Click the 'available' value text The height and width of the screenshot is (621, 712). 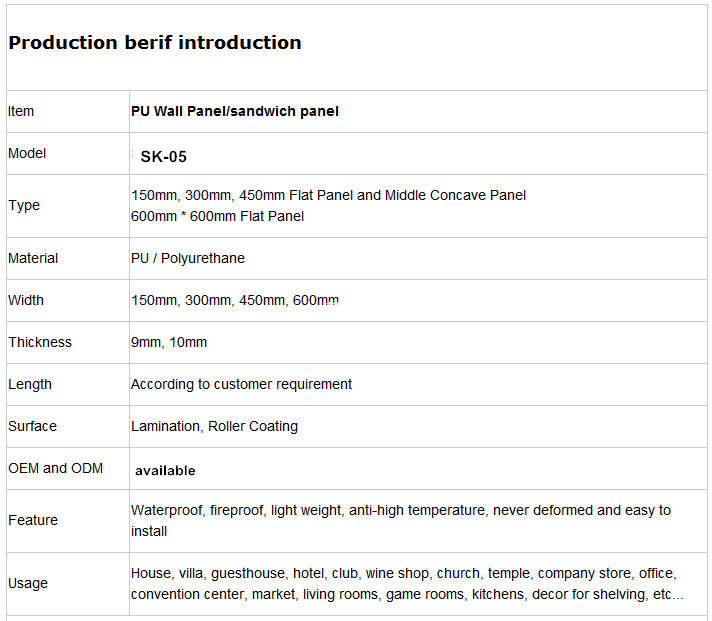pos(165,471)
